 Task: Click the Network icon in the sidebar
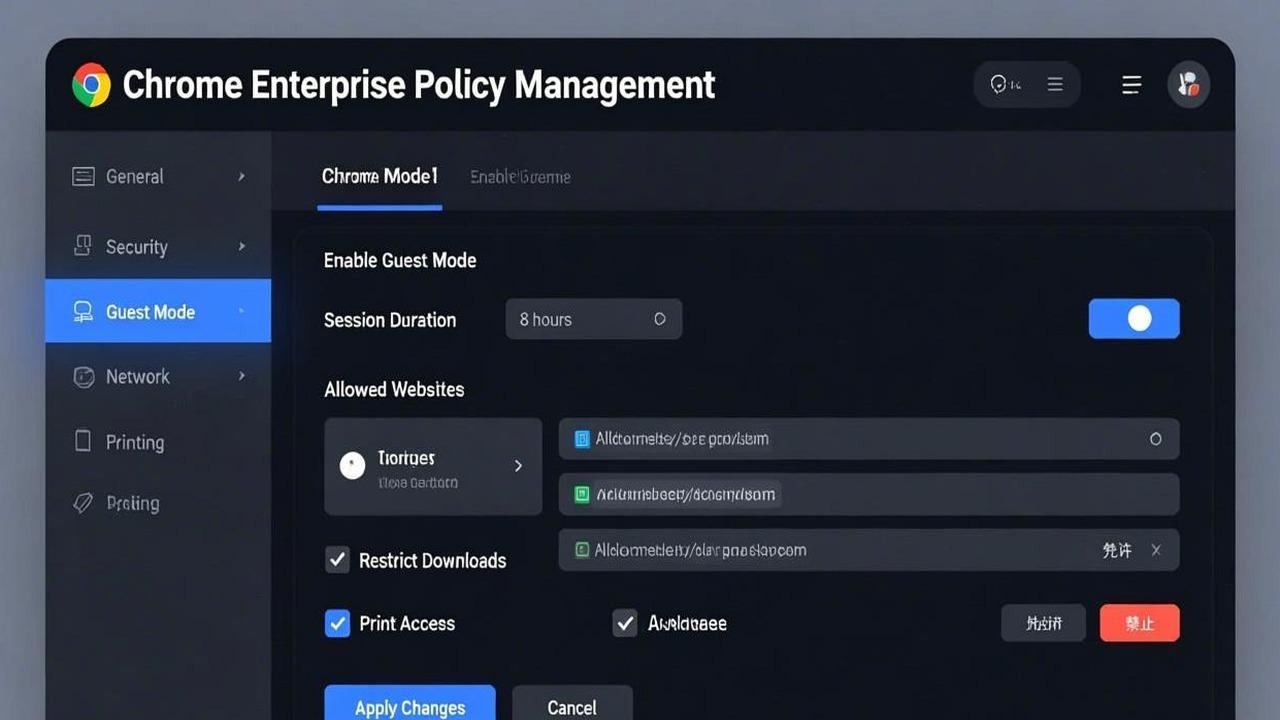click(x=84, y=377)
